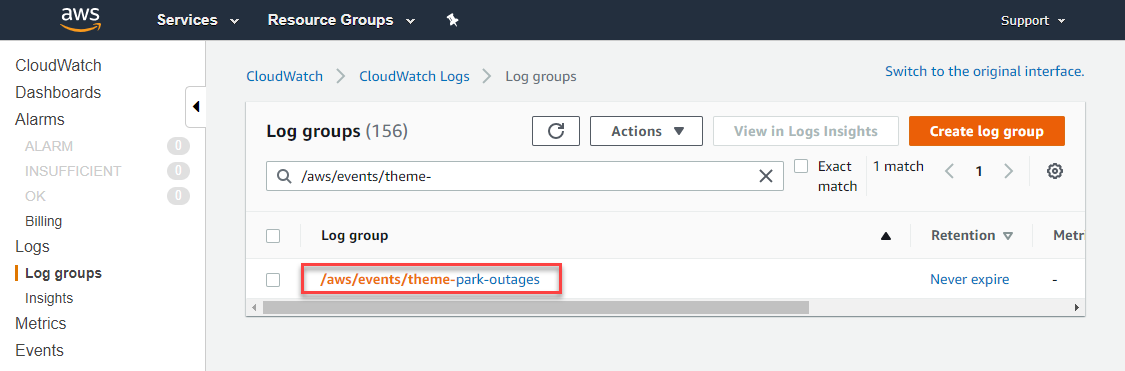Expand the Actions dropdown
Screen dimensions: 1125x371
coord(646,131)
